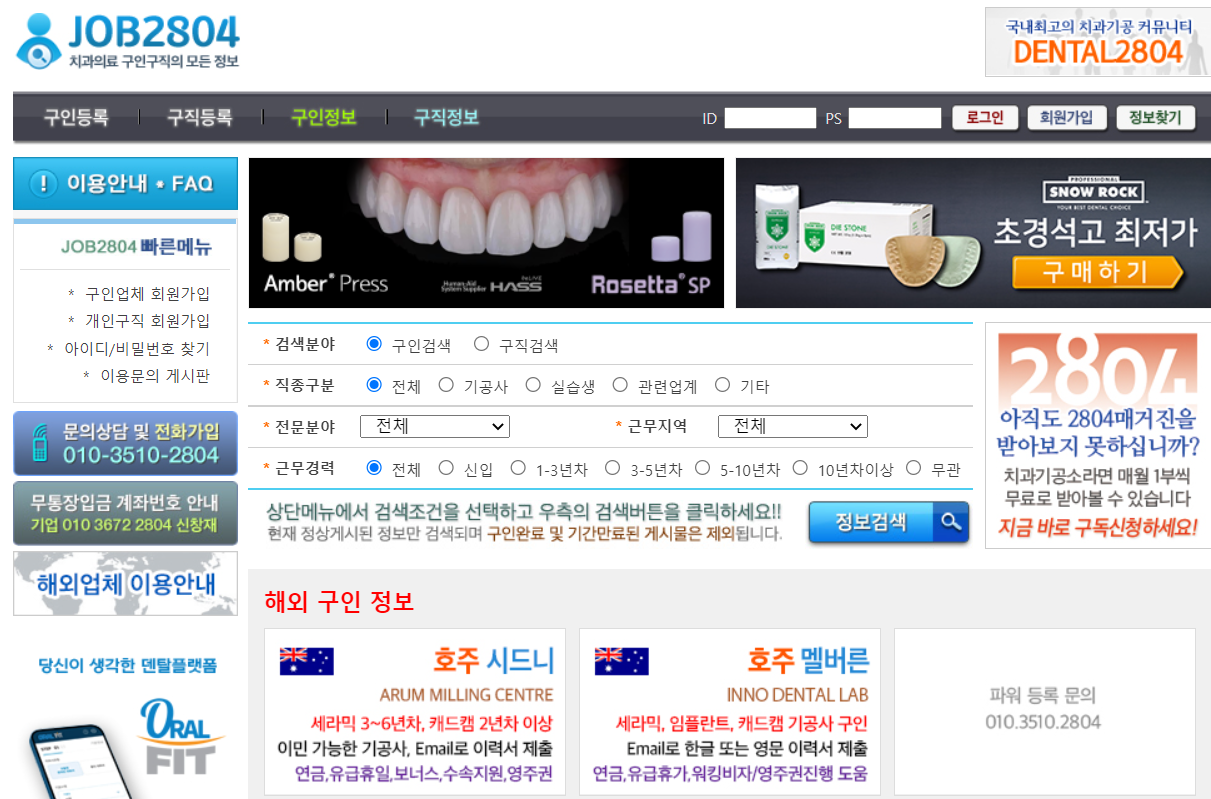The height and width of the screenshot is (799, 1211).
Task: Select the 구직검색 radio button
Action: [x=482, y=344]
